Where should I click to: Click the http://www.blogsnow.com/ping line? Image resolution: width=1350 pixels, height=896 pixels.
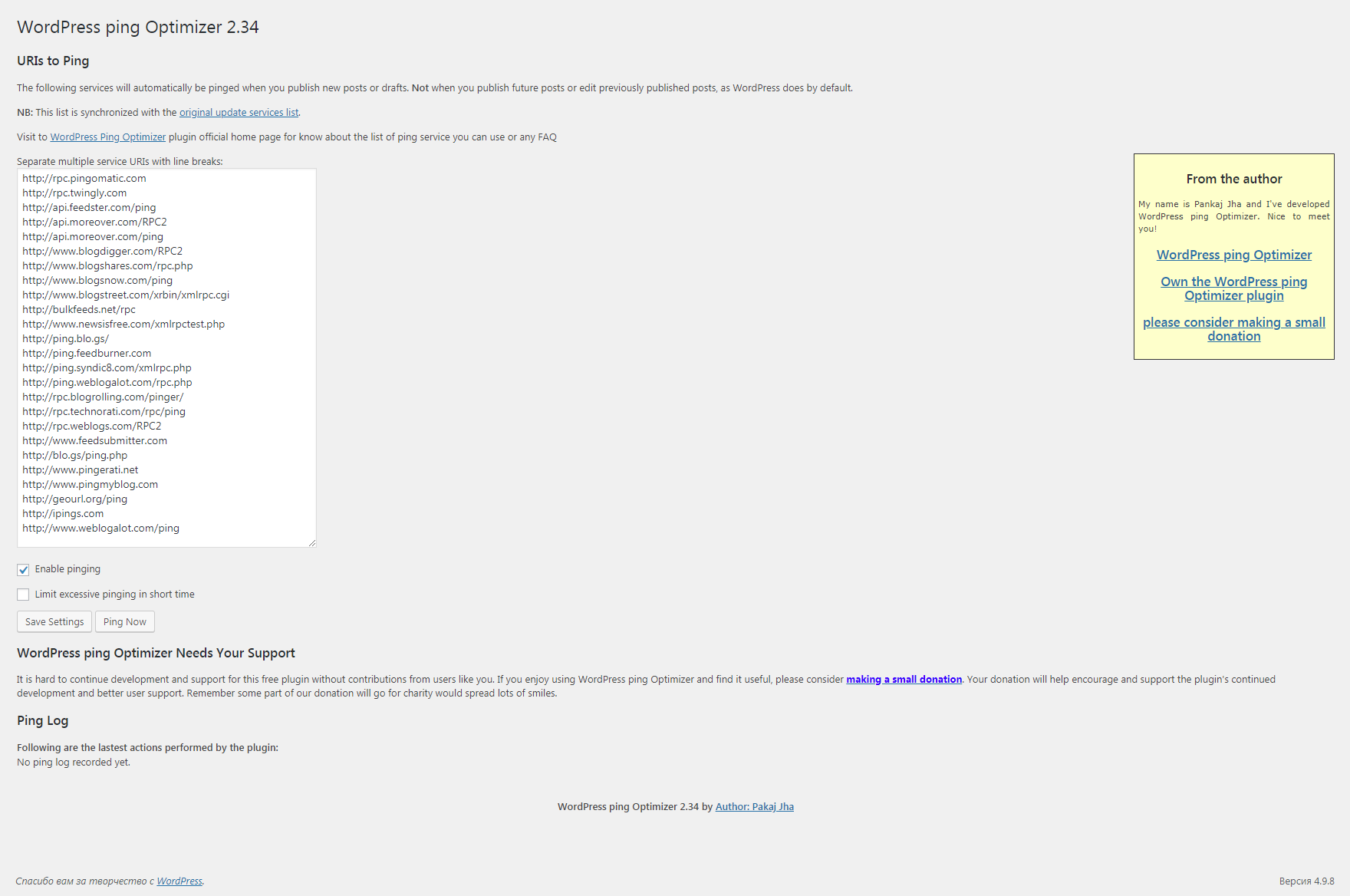(x=97, y=280)
